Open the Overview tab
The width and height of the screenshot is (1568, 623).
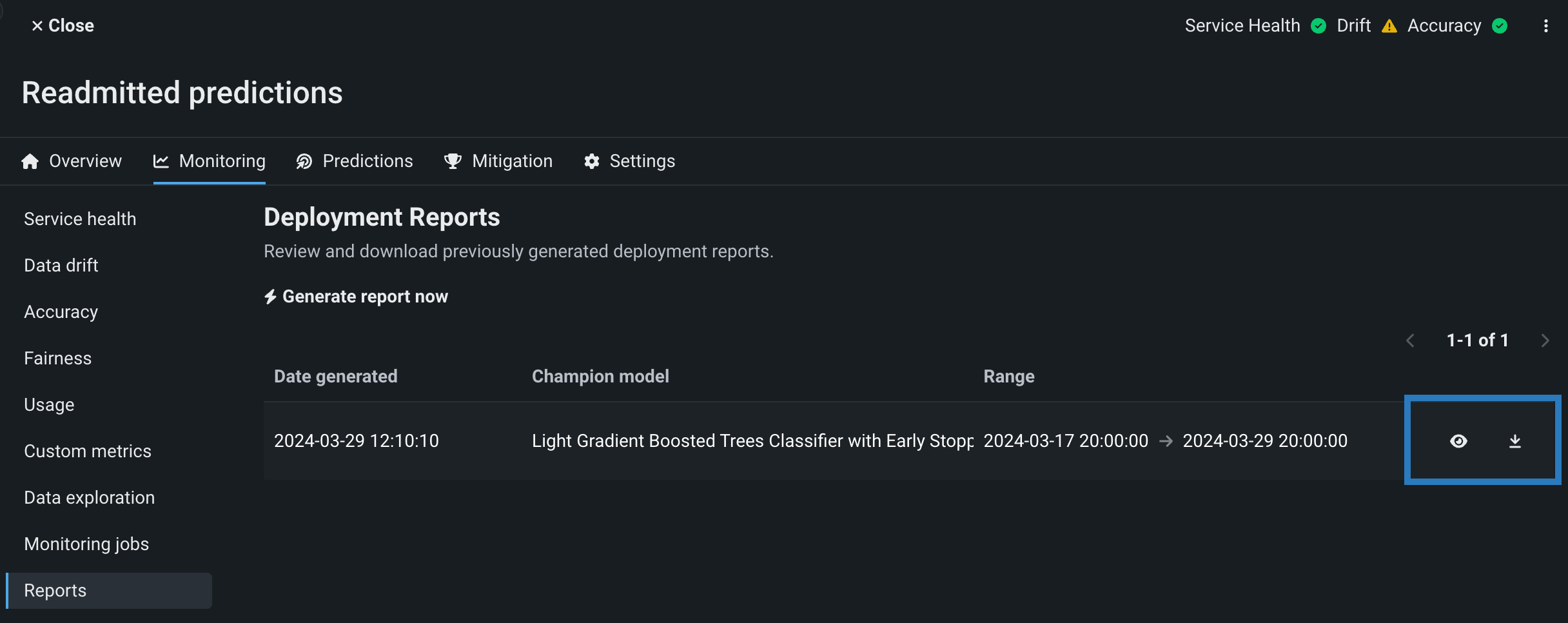pyautogui.click(x=72, y=161)
